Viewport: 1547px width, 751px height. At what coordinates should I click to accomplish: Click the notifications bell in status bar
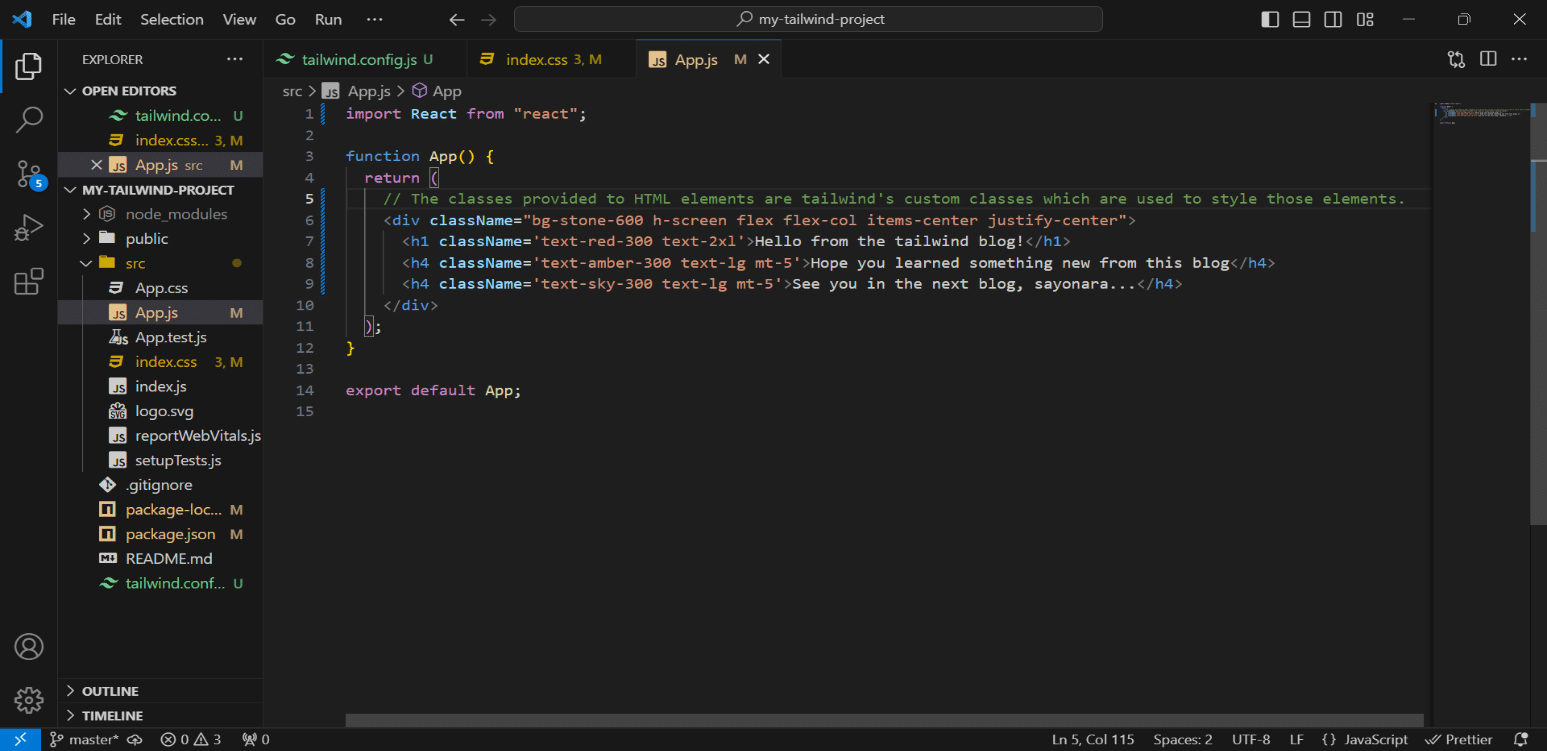[x=1521, y=740]
